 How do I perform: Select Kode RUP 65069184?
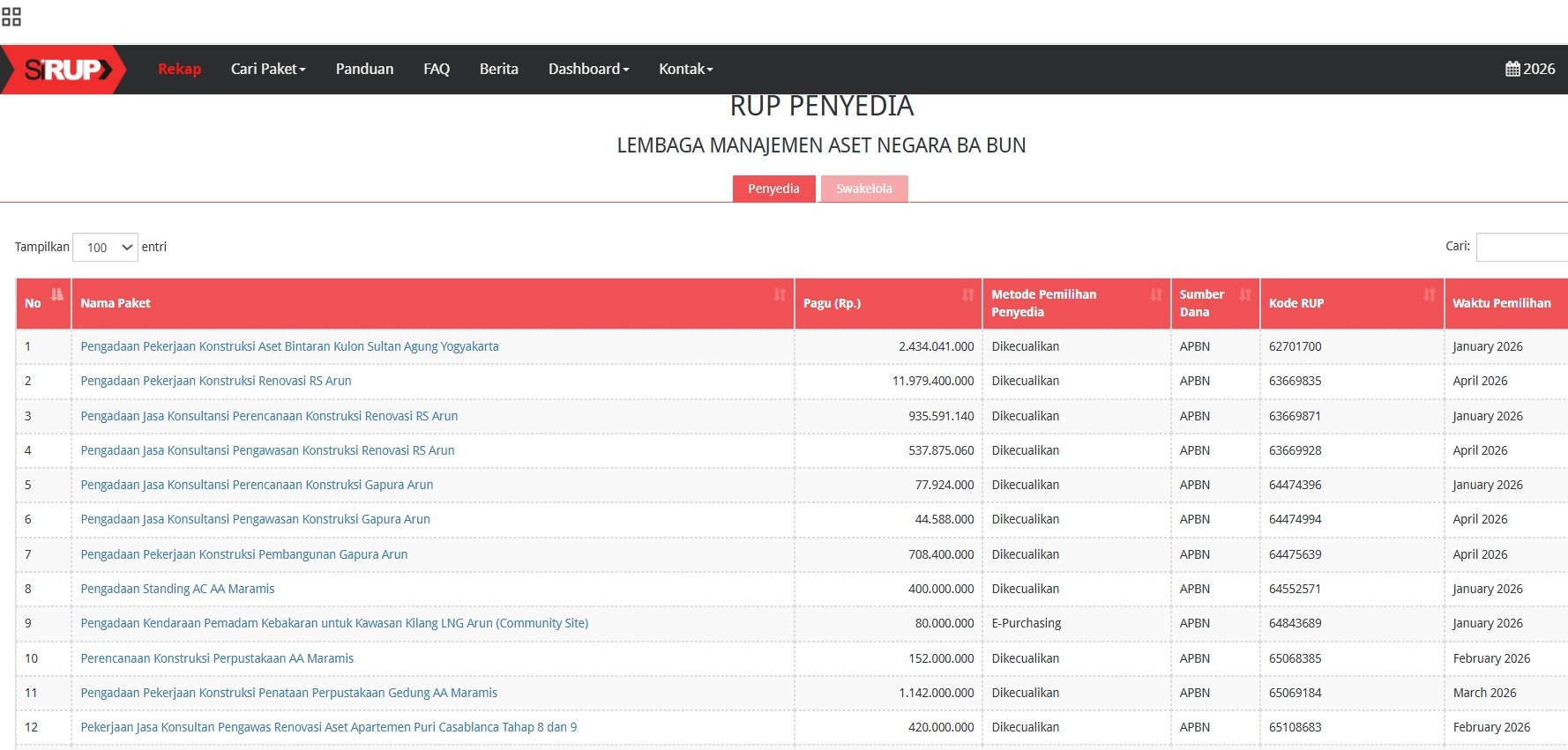click(x=1295, y=693)
